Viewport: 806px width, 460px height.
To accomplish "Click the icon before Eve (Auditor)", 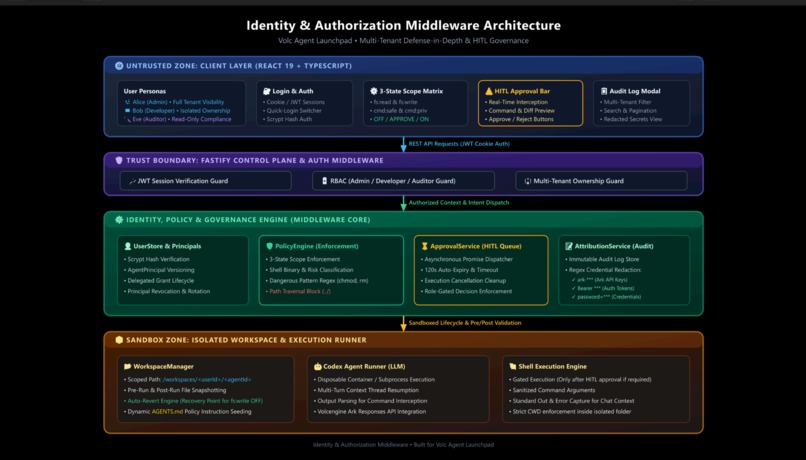I will (127, 119).
